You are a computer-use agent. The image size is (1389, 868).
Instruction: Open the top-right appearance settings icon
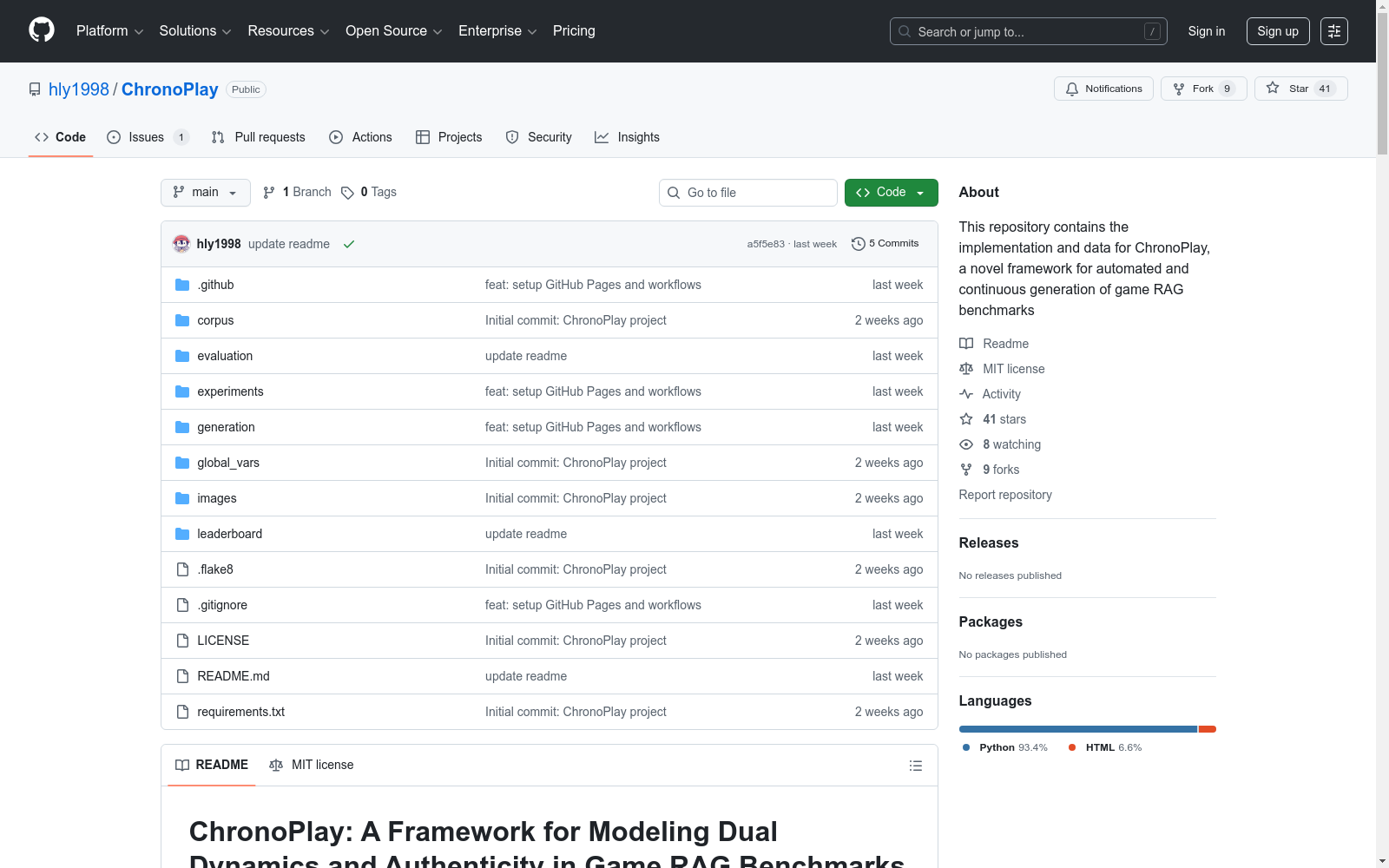click(x=1334, y=31)
